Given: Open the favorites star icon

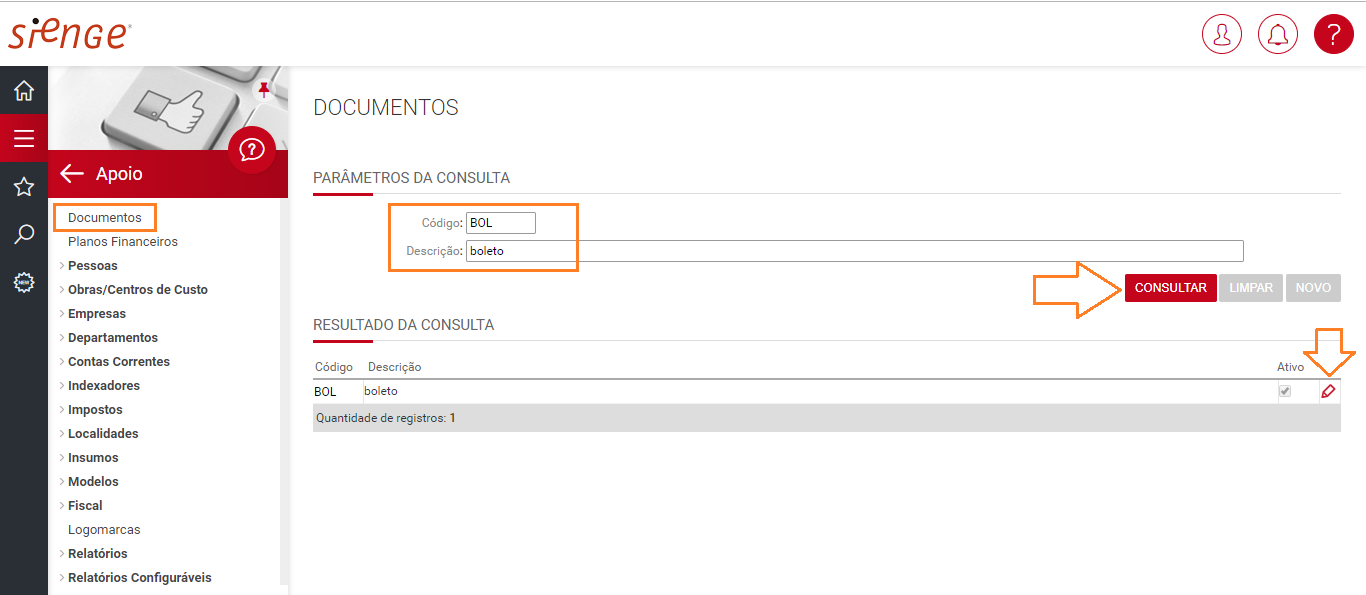Looking at the screenshot, I should point(24,186).
